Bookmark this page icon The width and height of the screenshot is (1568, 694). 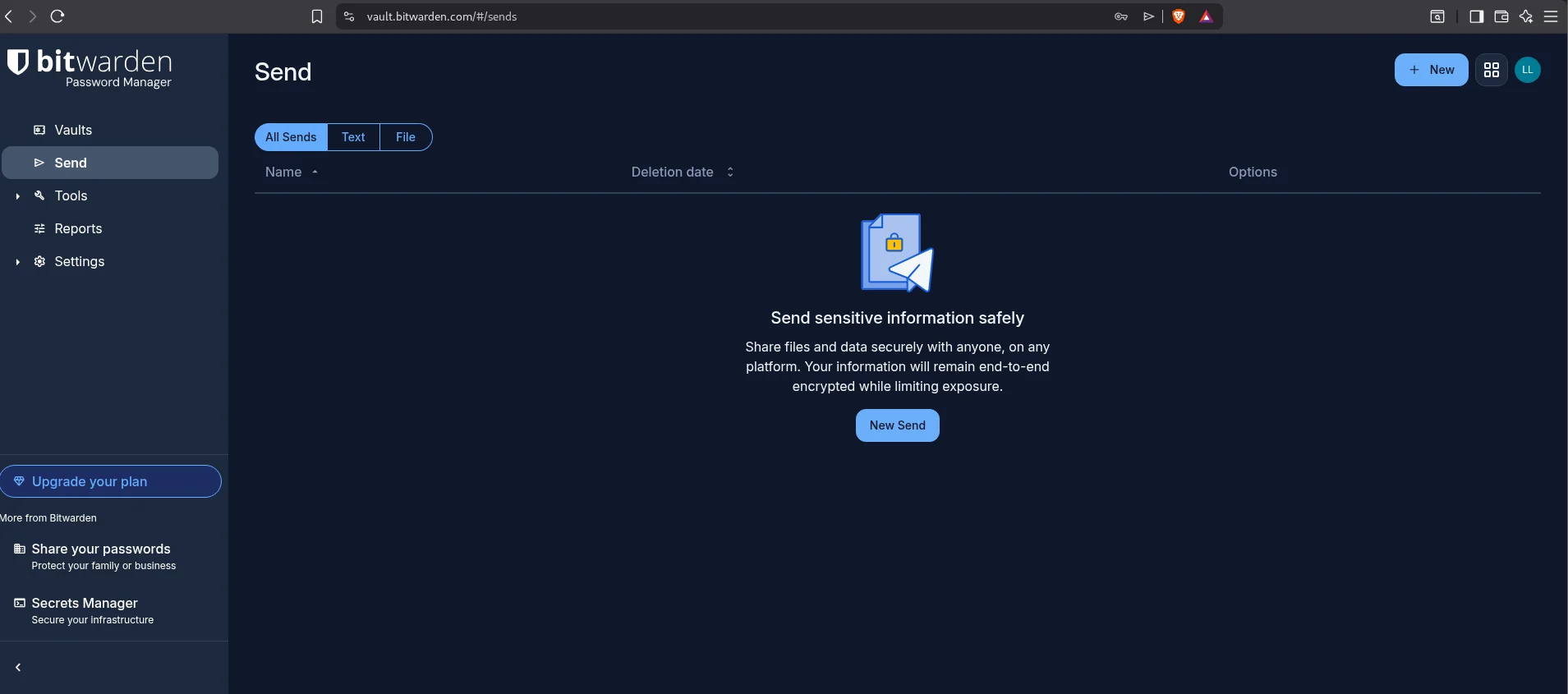(x=317, y=16)
